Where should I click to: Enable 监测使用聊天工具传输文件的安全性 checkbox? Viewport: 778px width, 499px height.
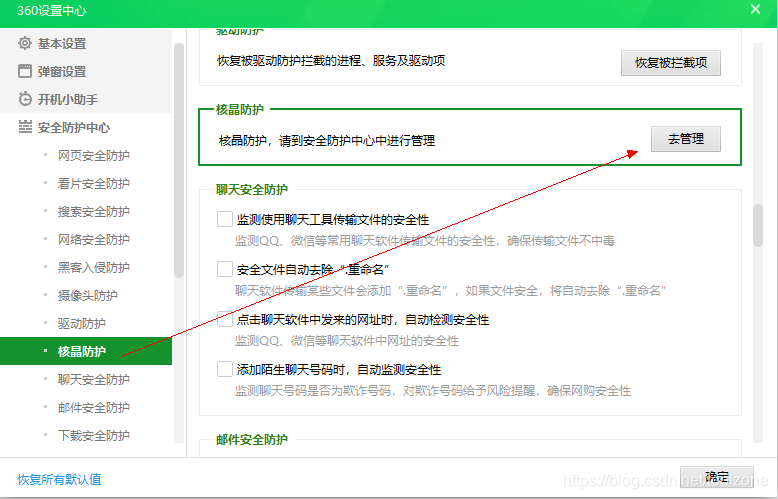tap(225, 219)
